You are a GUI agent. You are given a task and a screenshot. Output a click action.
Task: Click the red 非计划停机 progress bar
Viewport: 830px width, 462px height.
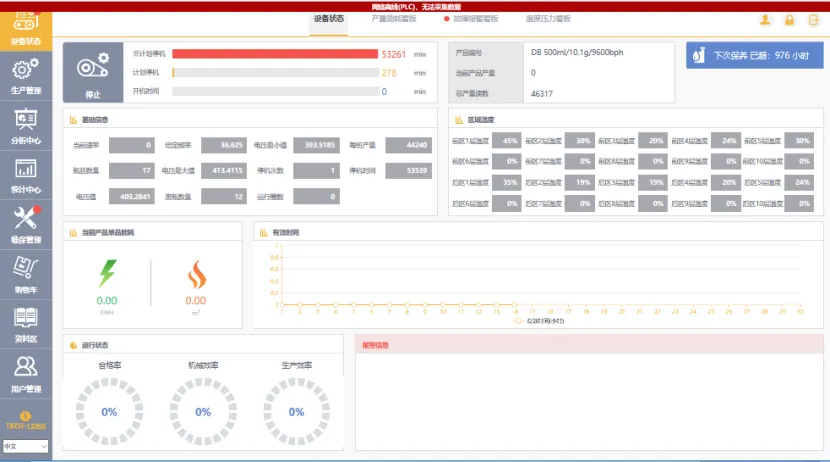[x=275, y=54]
